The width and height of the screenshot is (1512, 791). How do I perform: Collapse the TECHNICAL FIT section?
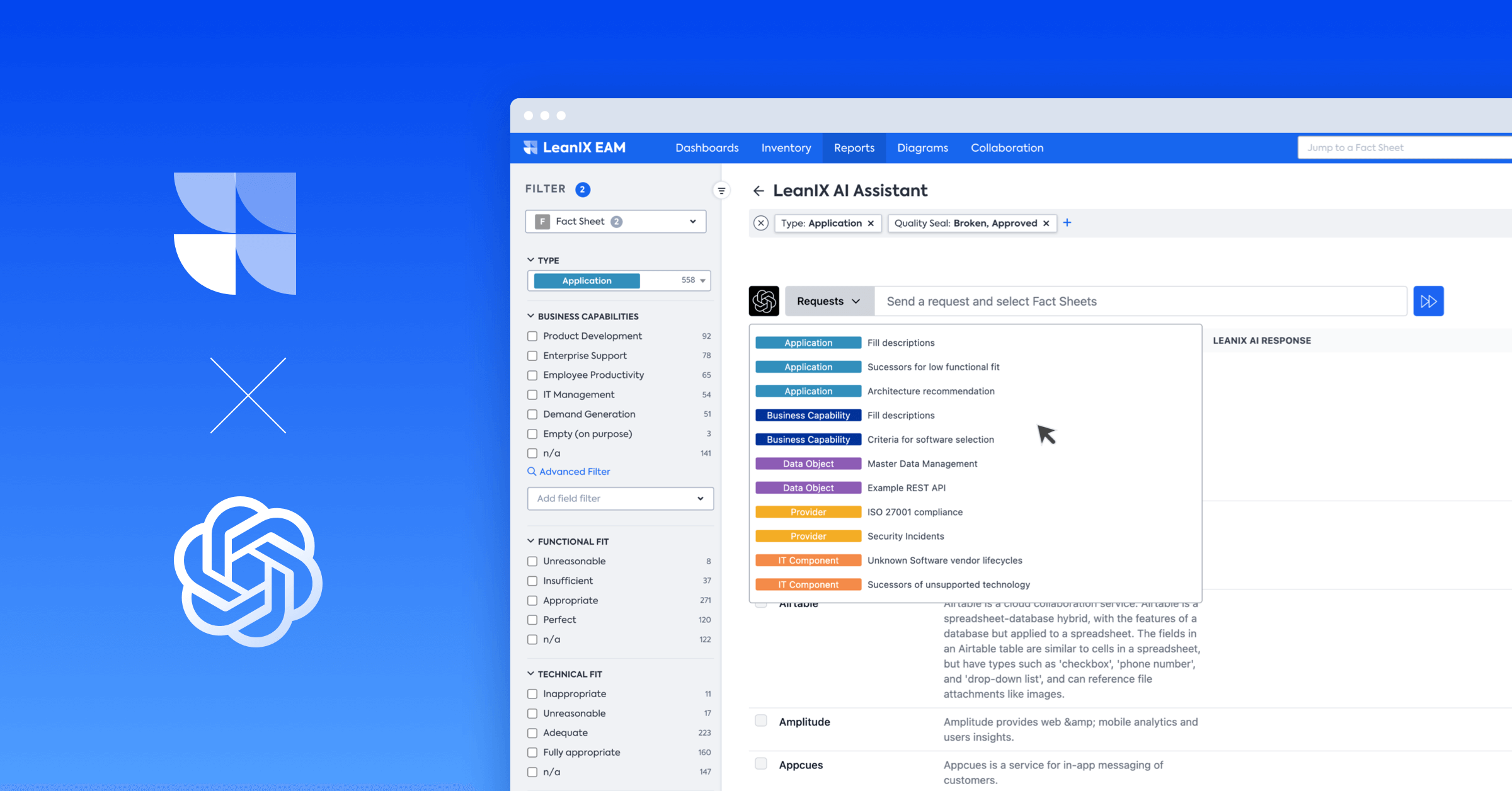530,673
